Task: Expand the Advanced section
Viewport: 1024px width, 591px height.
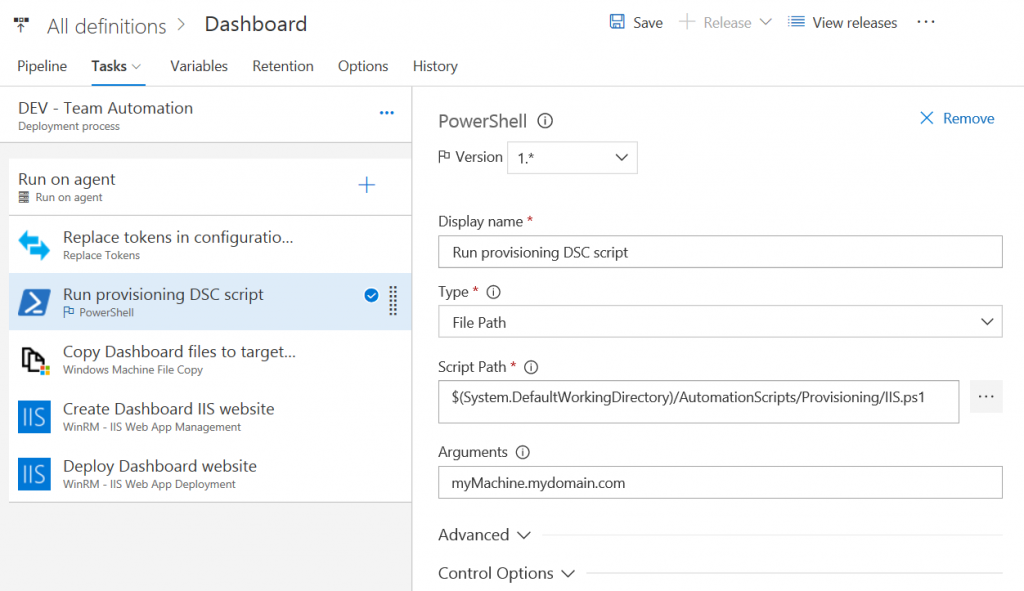Action: click(x=485, y=535)
